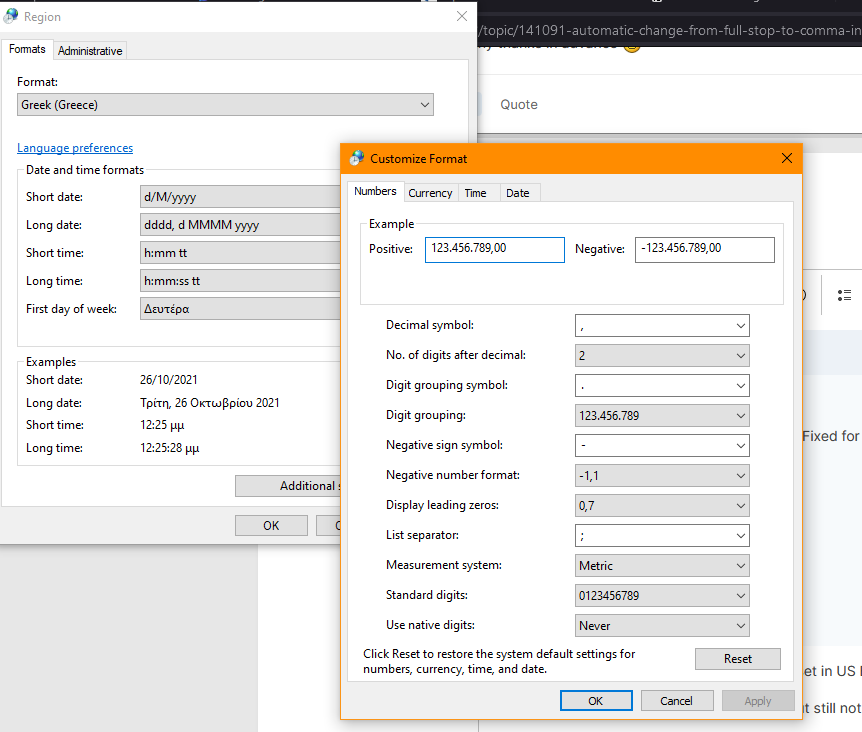
Task: Click the Long time example "12:25:28 μμ"
Action: pyautogui.click(x=169, y=448)
